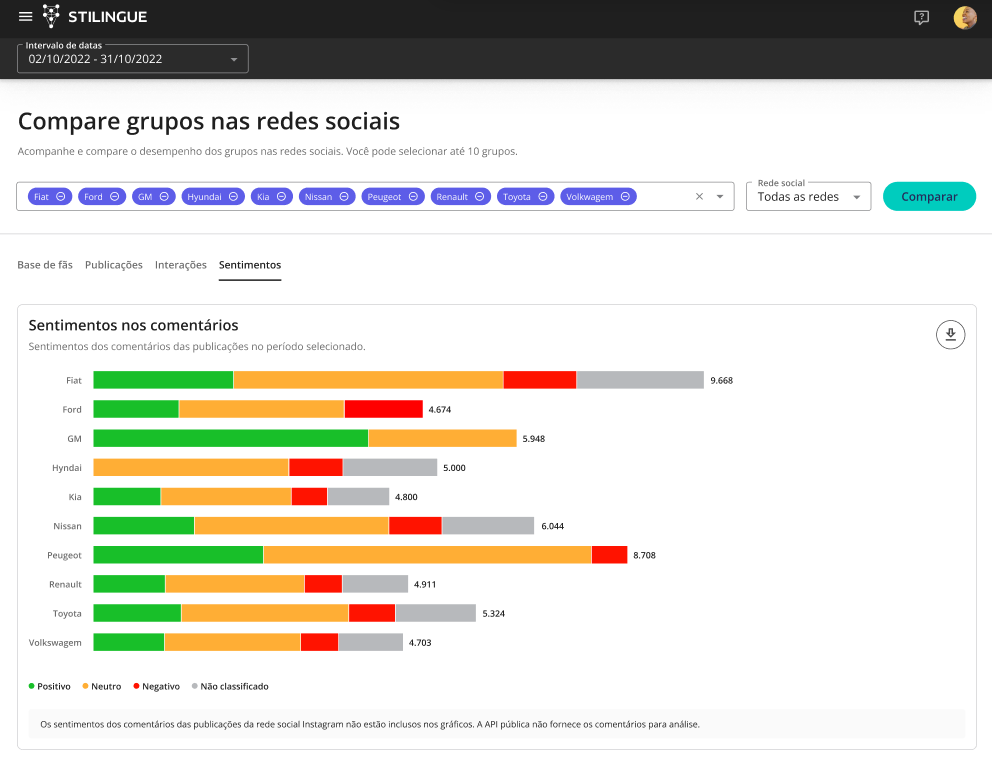Remove the Hyundai group chip
Screen dimensions: 992x764
(x=233, y=197)
